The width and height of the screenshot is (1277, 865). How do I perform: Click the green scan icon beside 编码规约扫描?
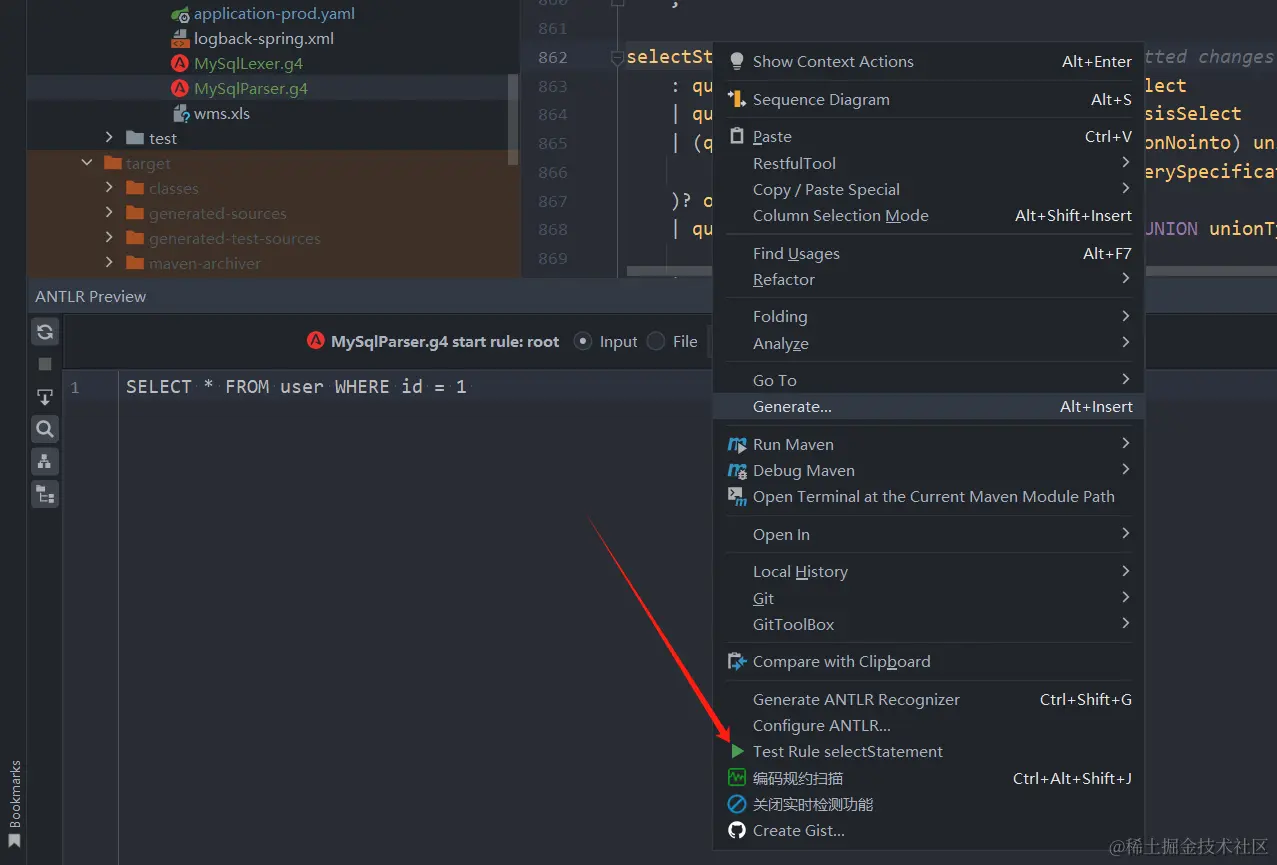(737, 778)
